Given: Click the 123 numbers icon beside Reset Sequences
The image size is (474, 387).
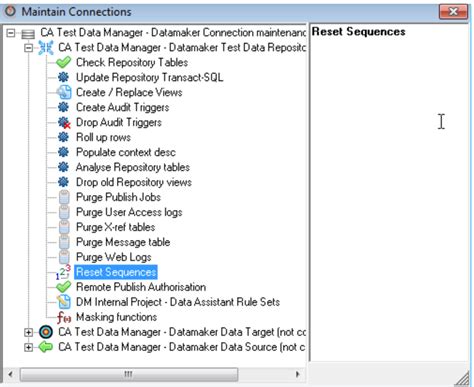Looking at the screenshot, I should (63, 272).
